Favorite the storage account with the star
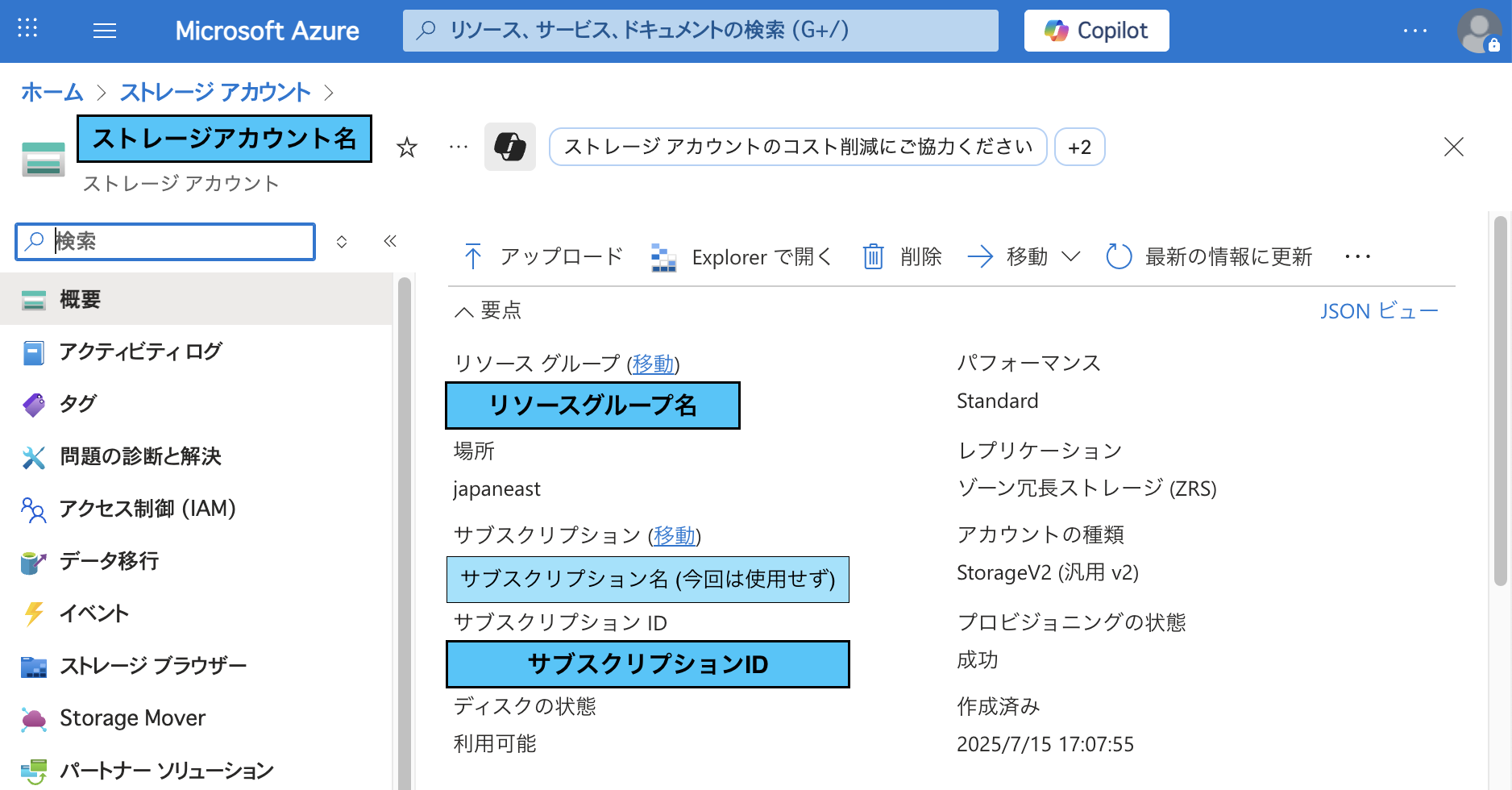Screen dimensions: 1512x790 [407, 148]
